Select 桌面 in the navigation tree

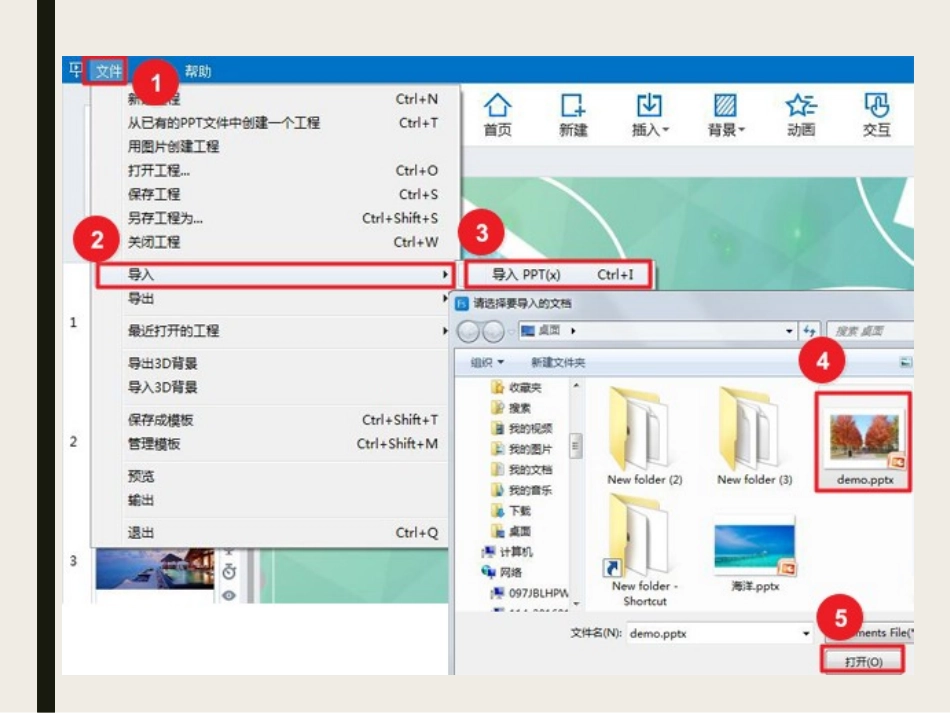click(513, 531)
